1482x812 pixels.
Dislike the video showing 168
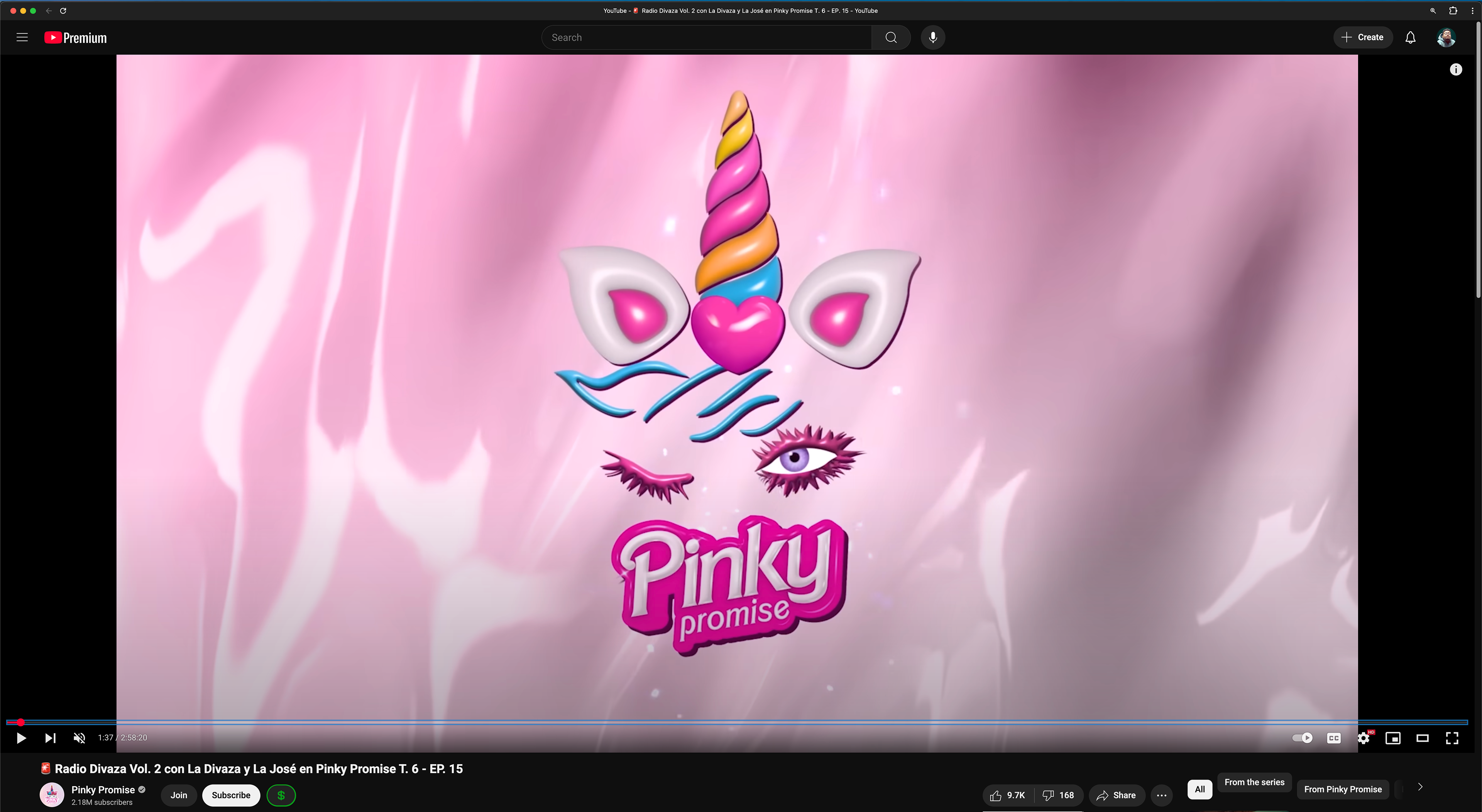1059,795
